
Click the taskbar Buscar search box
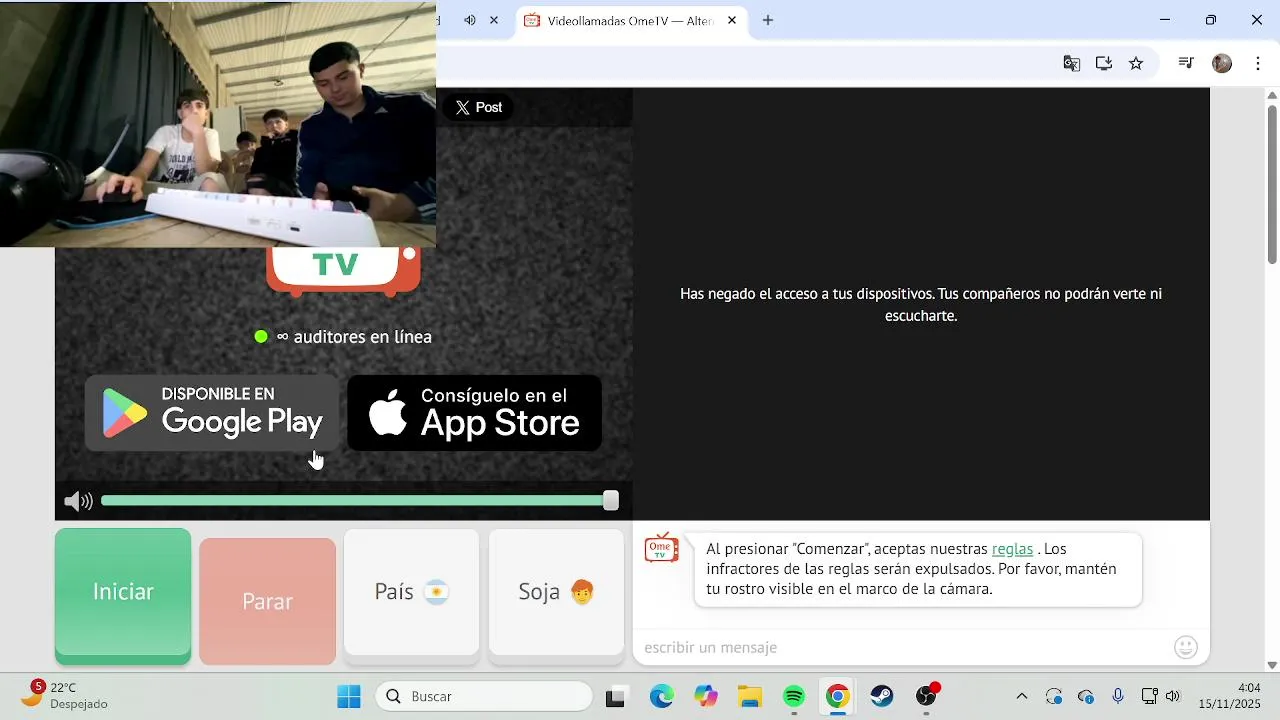pos(484,696)
